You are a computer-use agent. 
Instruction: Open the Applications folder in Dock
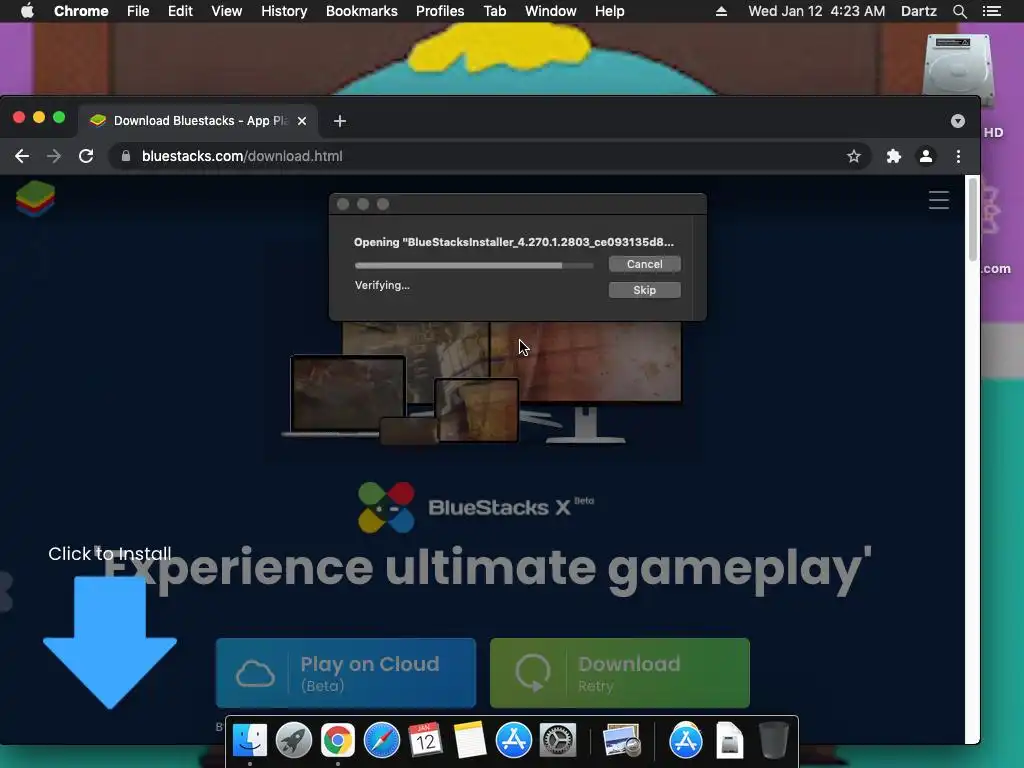click(x=686, y=741)
